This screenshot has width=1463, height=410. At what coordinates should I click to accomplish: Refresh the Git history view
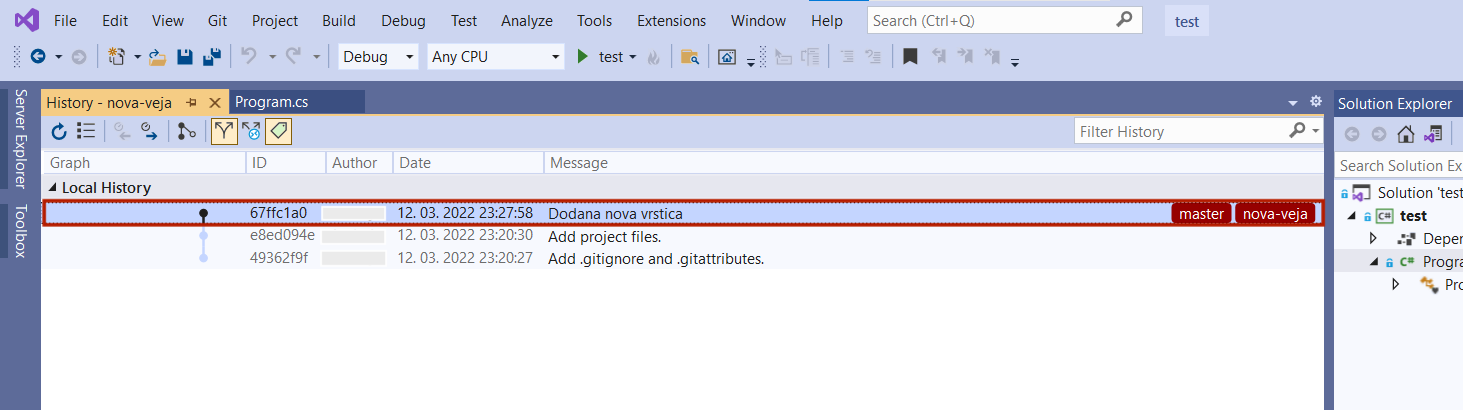click(x=59, y=131)
